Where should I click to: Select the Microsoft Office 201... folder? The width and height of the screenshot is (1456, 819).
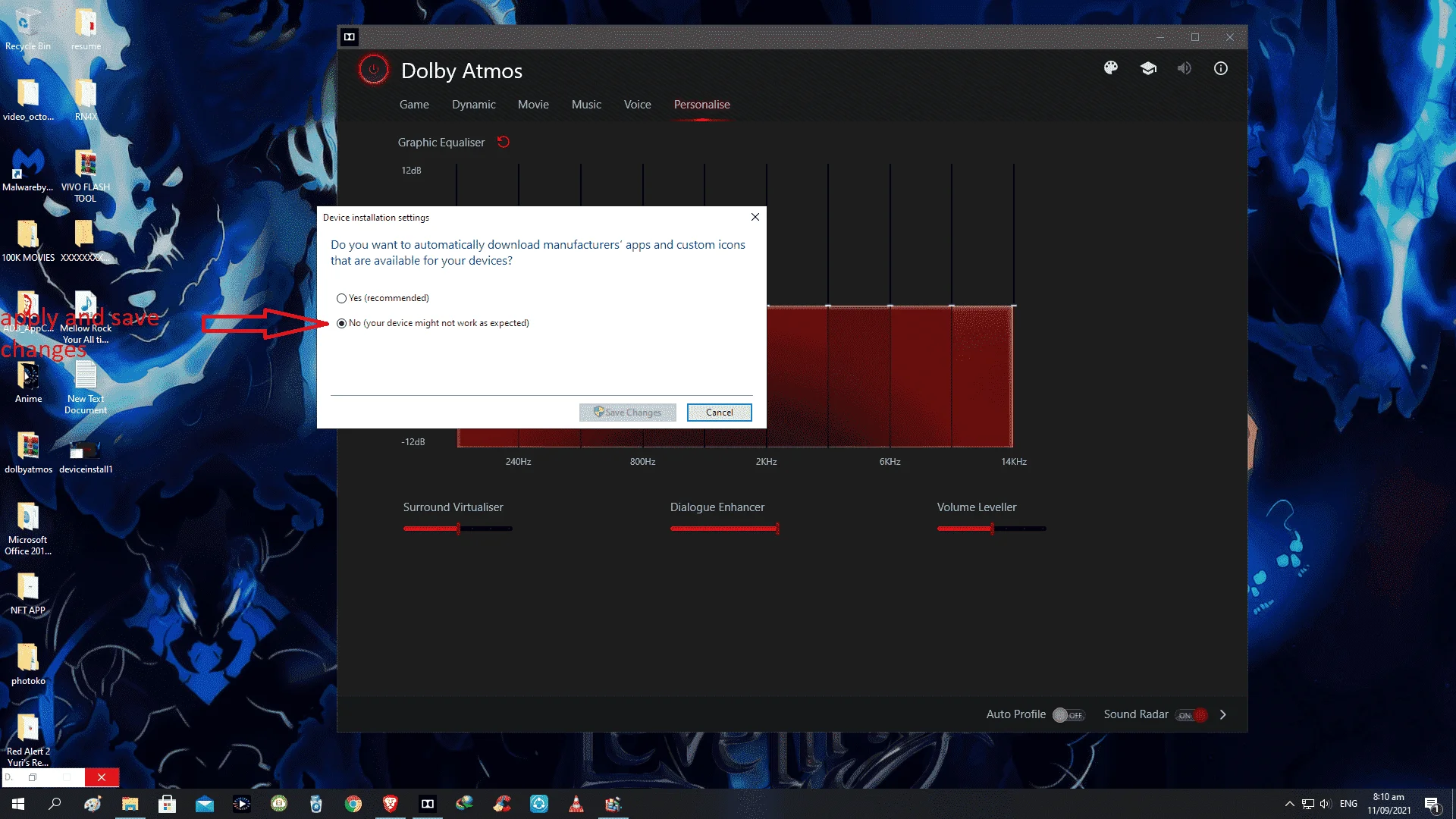28,528
